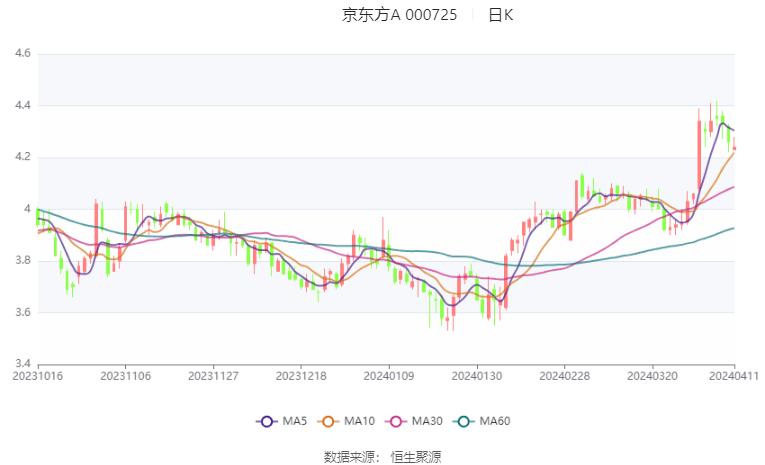Click x-axis date label 20231127
Viewport: 765px width, 465px height.
(x=213, y=376)
